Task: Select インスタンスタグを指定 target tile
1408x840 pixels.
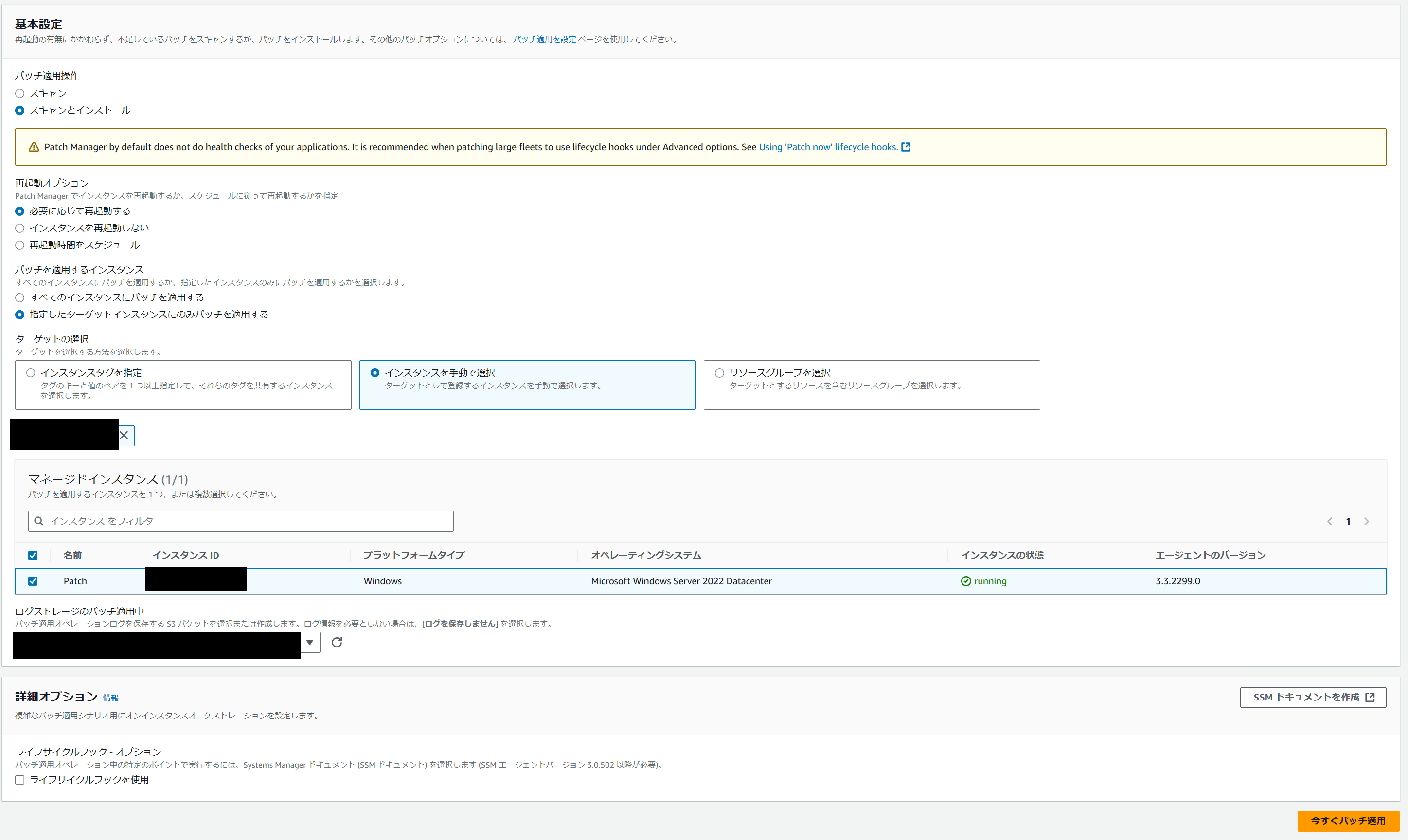Action: pyautogui.click(x=31, y=373)
